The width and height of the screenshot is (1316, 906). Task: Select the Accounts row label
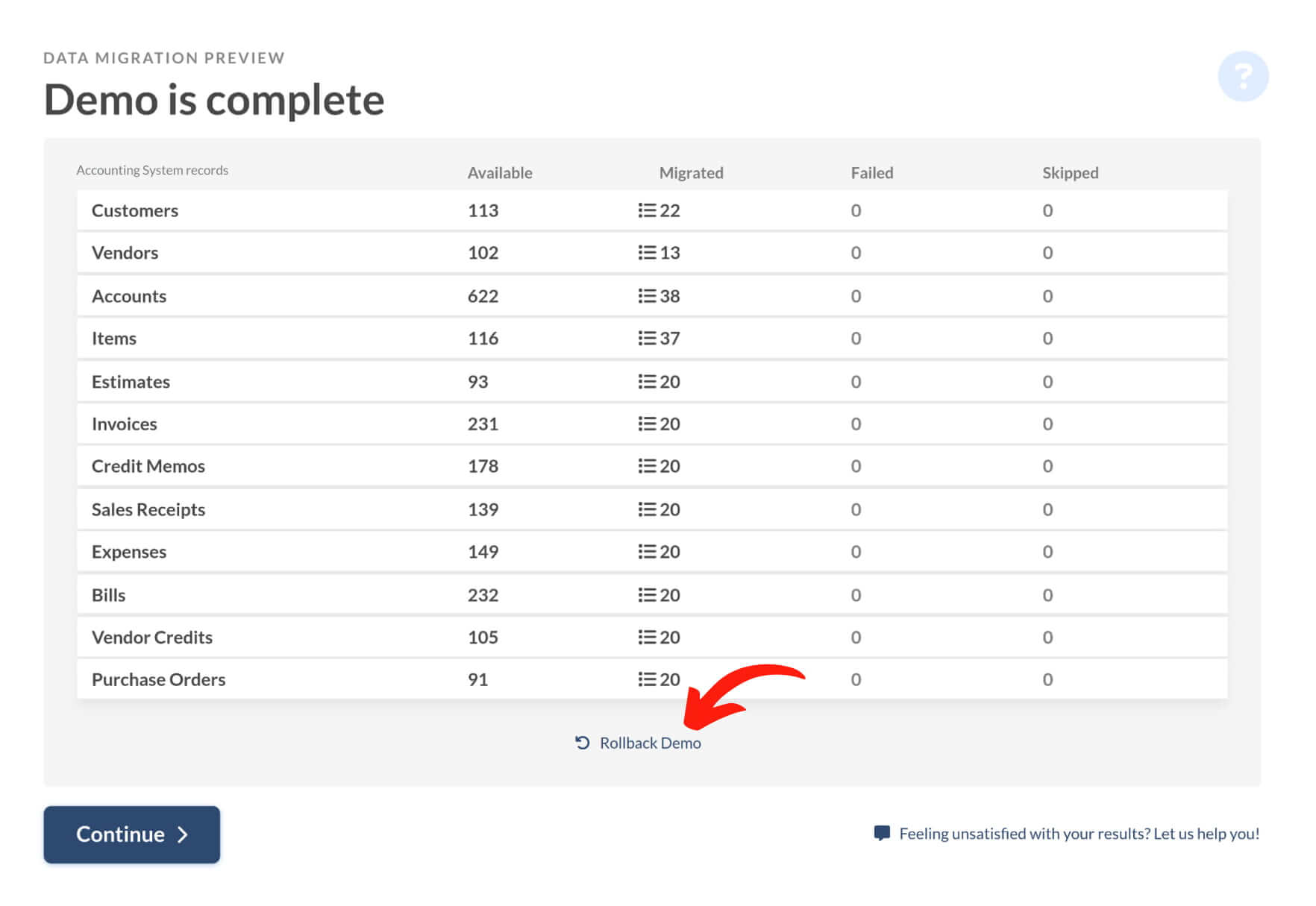pyautogui.click(x=129, y=296)
